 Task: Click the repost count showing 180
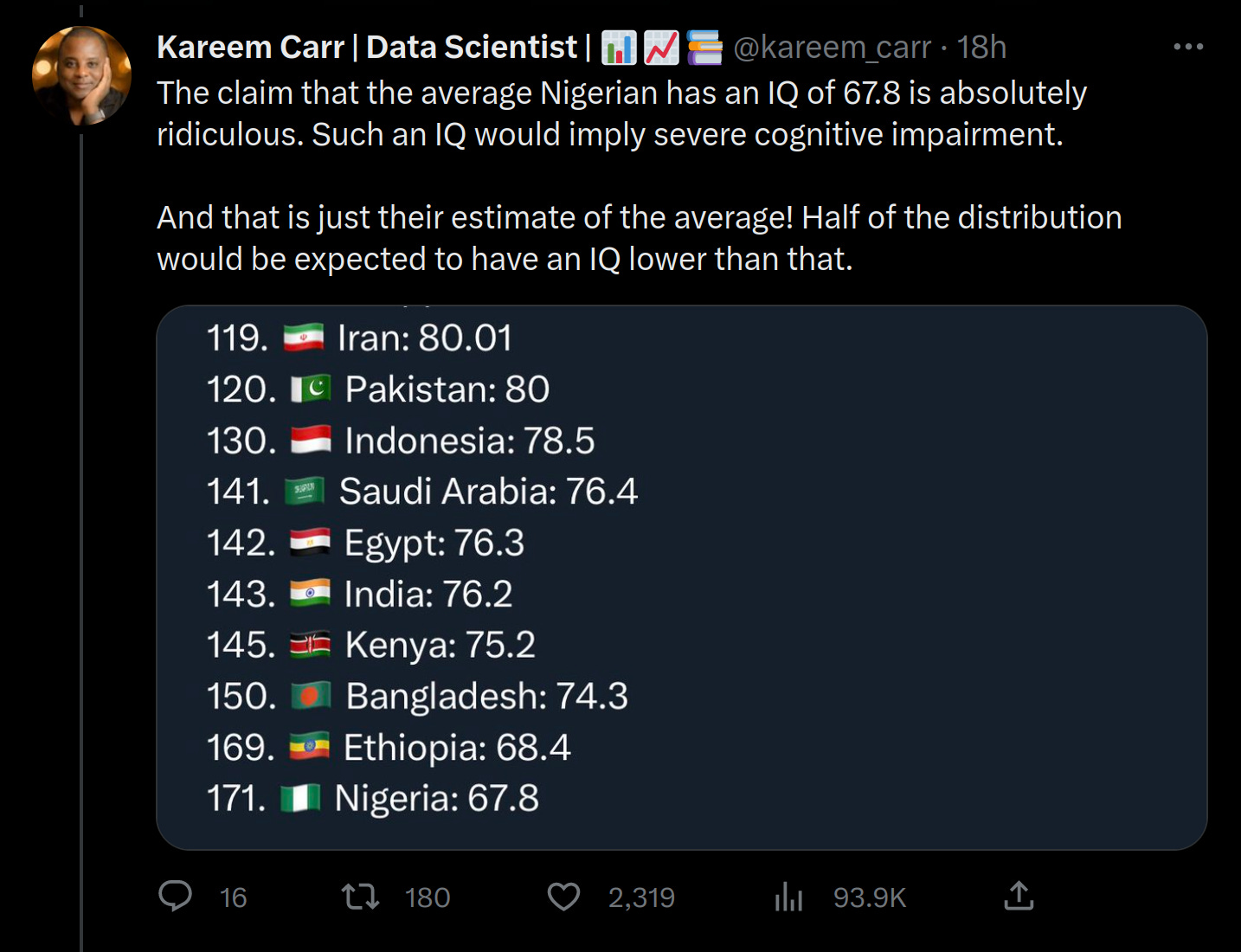pos(426,897)
